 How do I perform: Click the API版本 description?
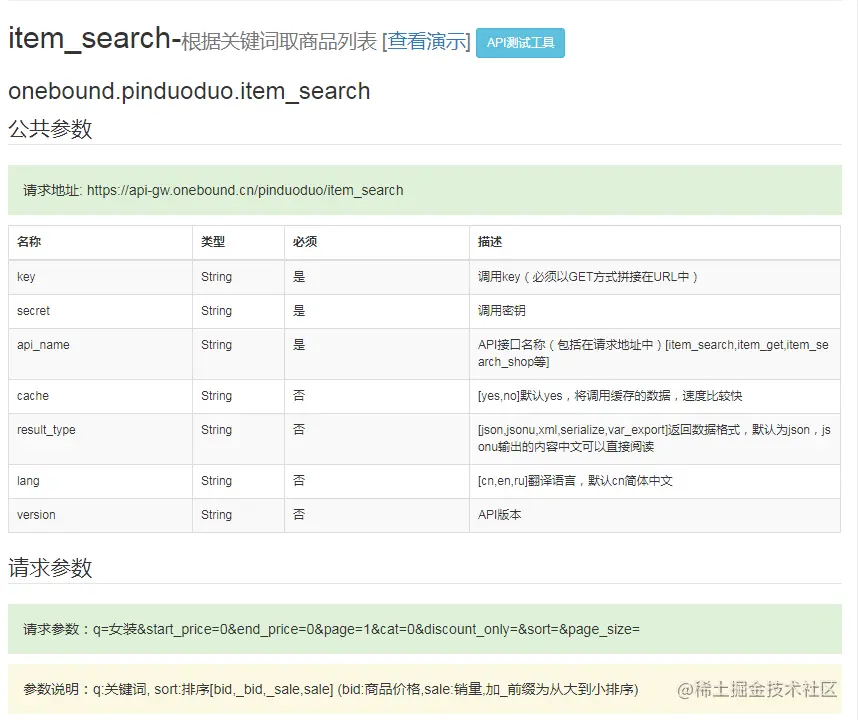coord(500,515)
